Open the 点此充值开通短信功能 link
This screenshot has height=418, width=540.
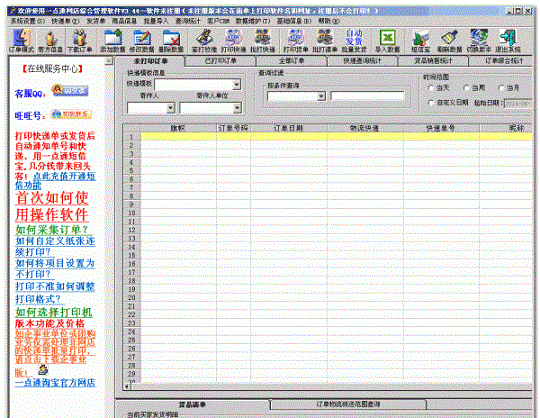click(55, 181)
